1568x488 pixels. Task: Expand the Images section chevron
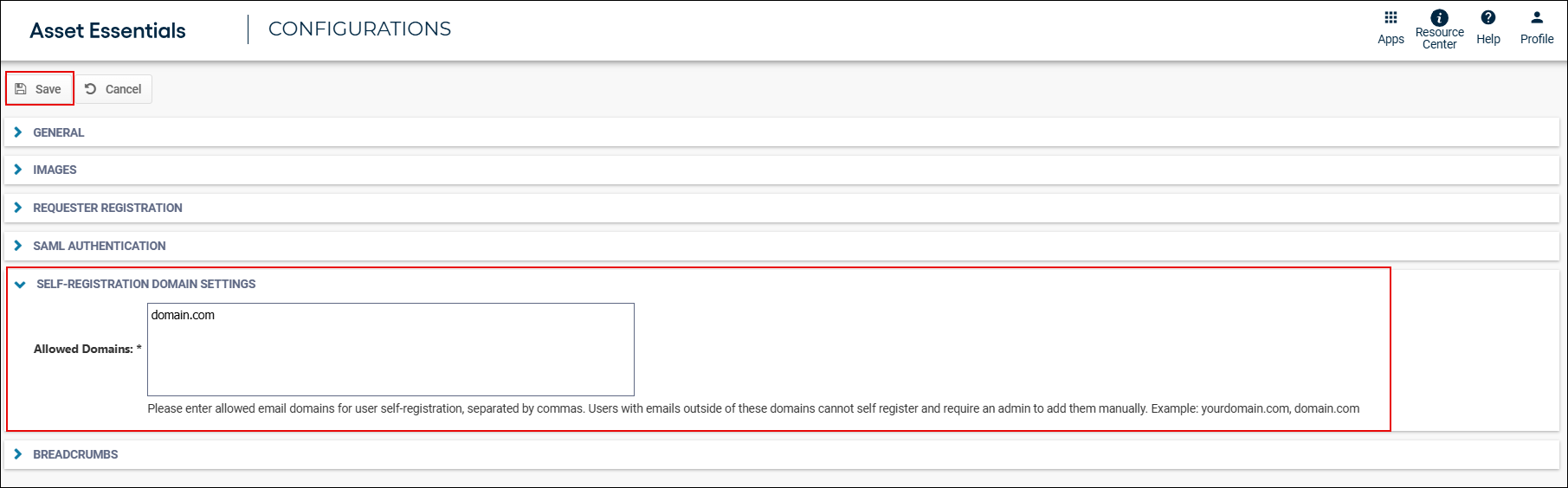[x=18, y=170]
